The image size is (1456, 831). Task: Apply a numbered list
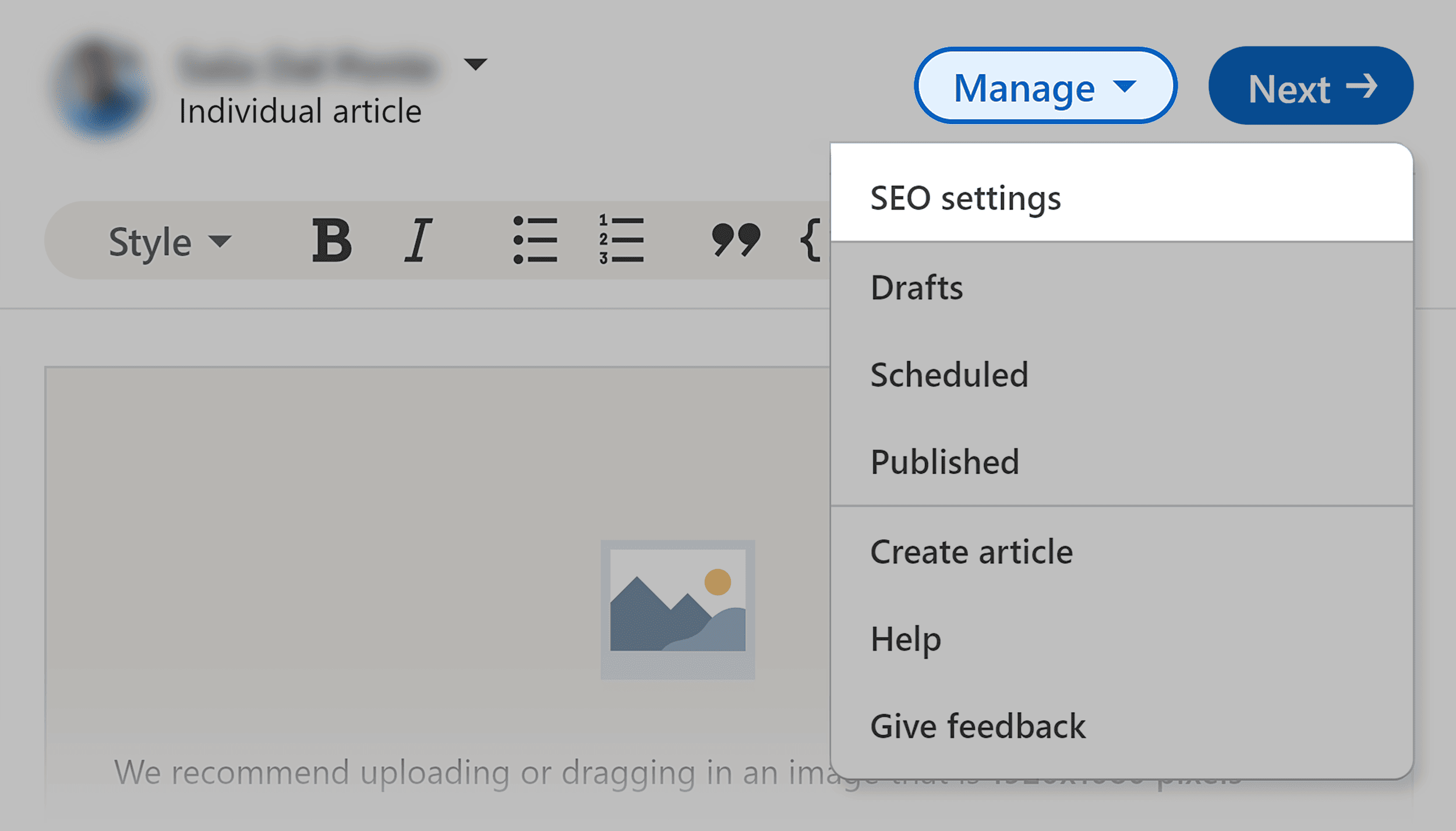click(620, 239)
